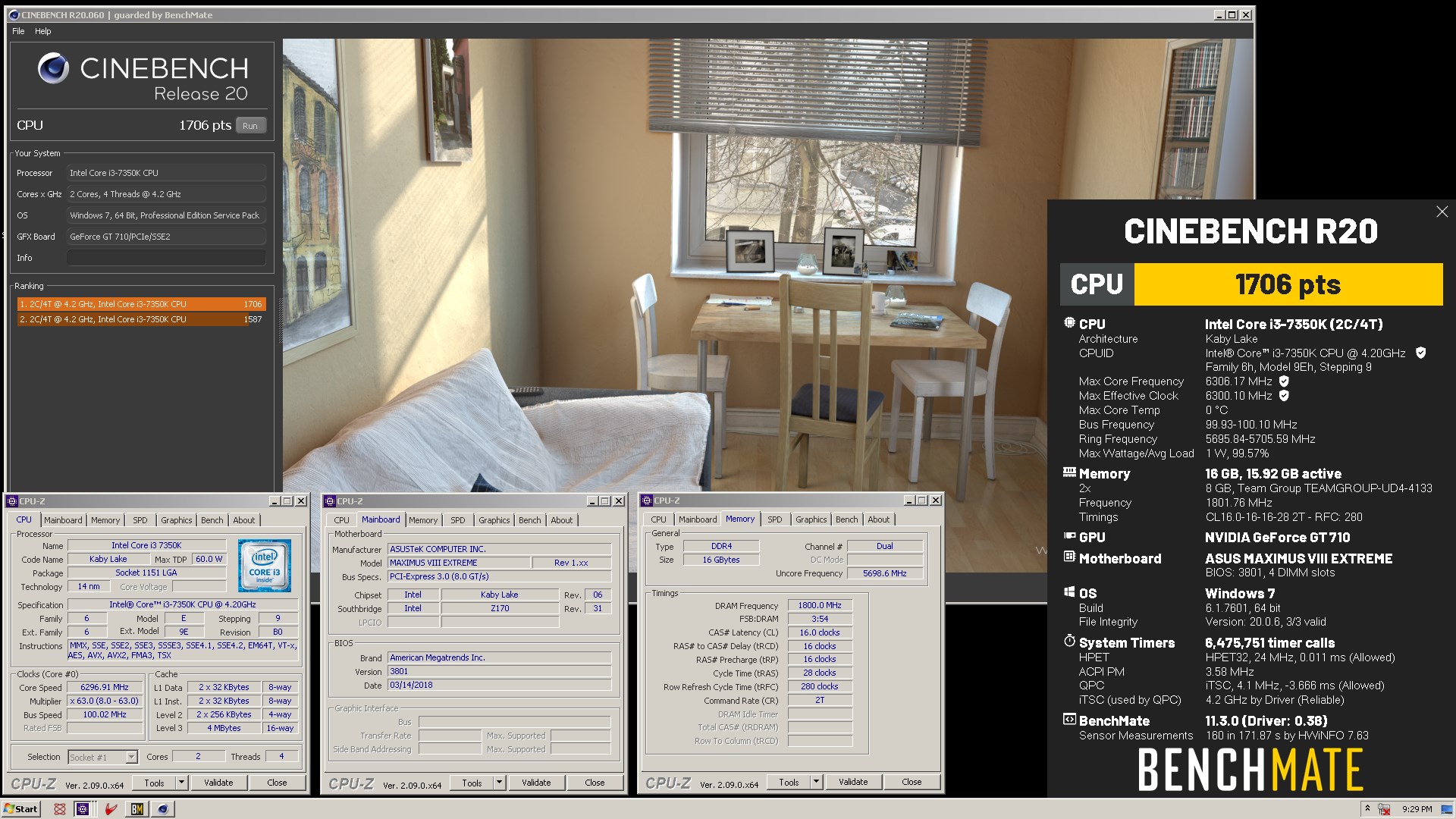Viewport: 1456px width, 819px height.
Task: Click the taskbar clock showing 9:29 PM
Action: (x=1417, y=809)
